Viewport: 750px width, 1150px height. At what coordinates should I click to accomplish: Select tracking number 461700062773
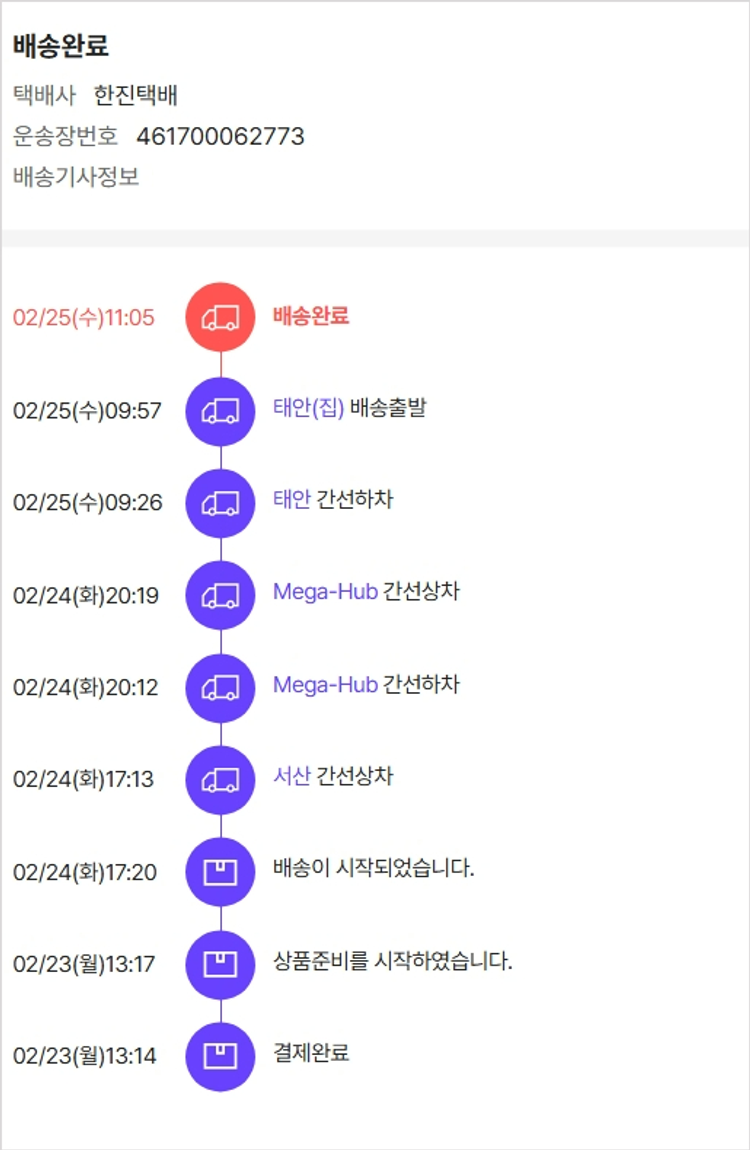(x=220, y=137)
